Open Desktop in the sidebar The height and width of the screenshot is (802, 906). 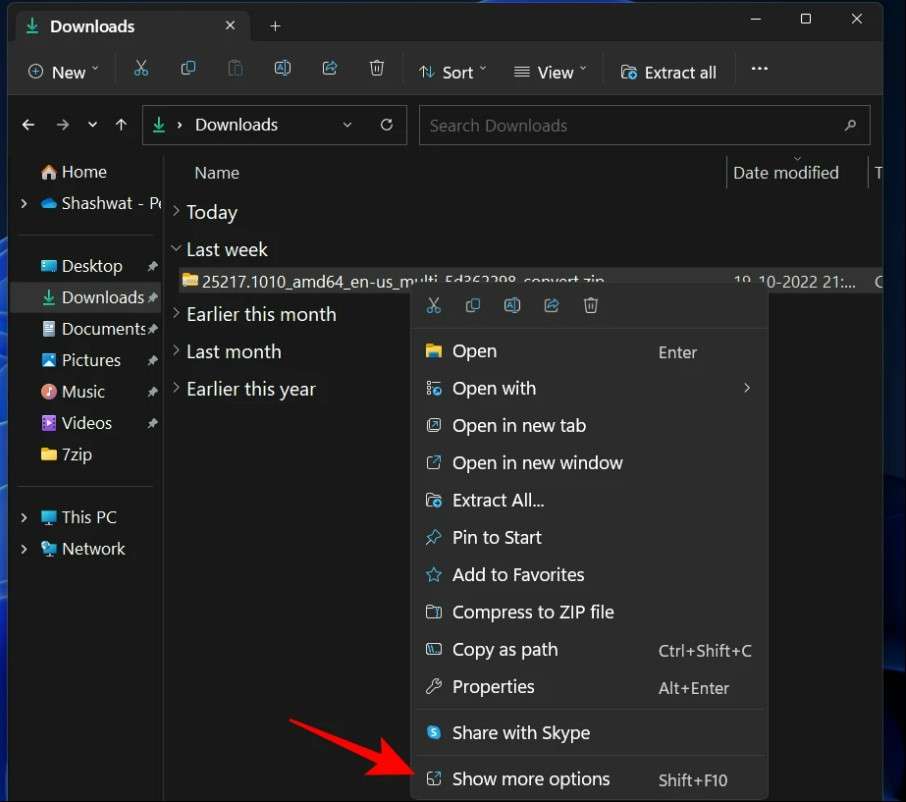(81, 266)
